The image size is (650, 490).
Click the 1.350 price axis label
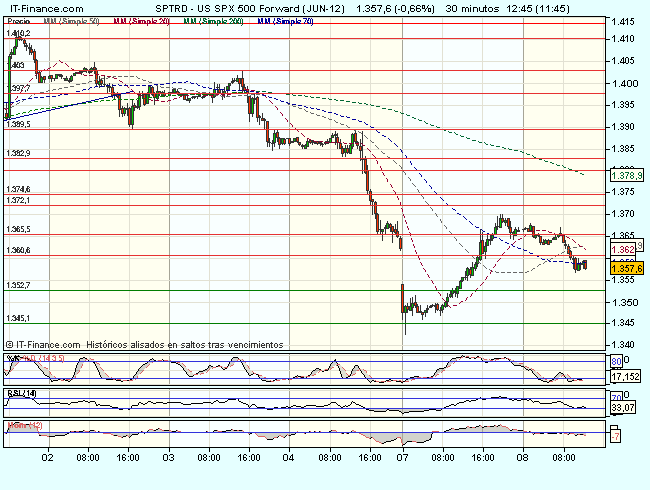coord(625,303)
